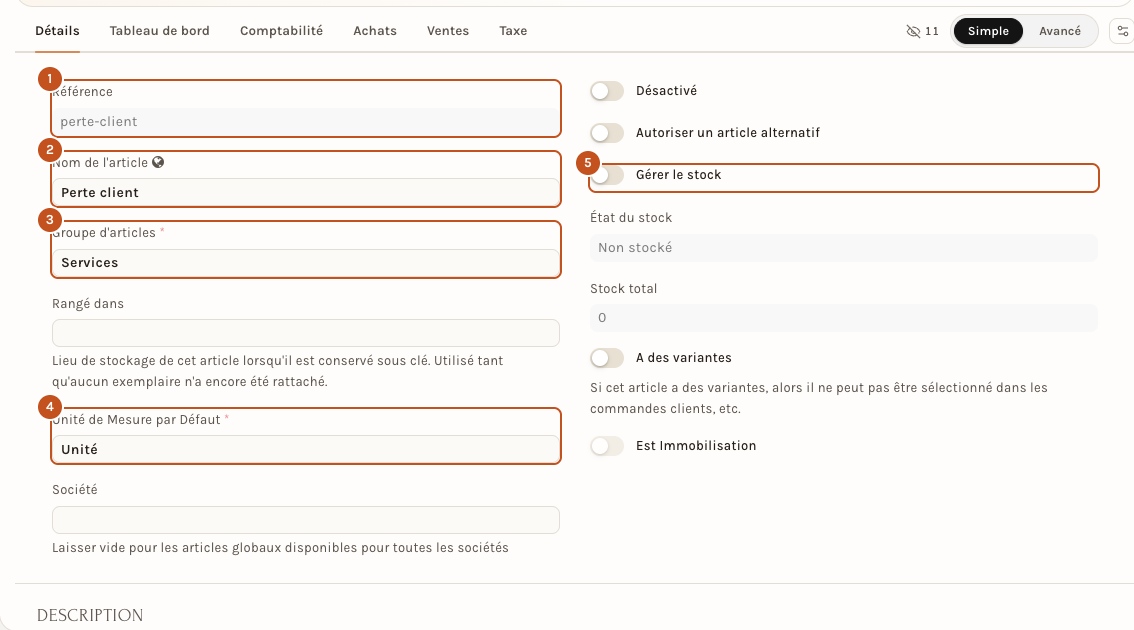
Task: Open the Groupe d'articles Services field
Action: (306, 263)
